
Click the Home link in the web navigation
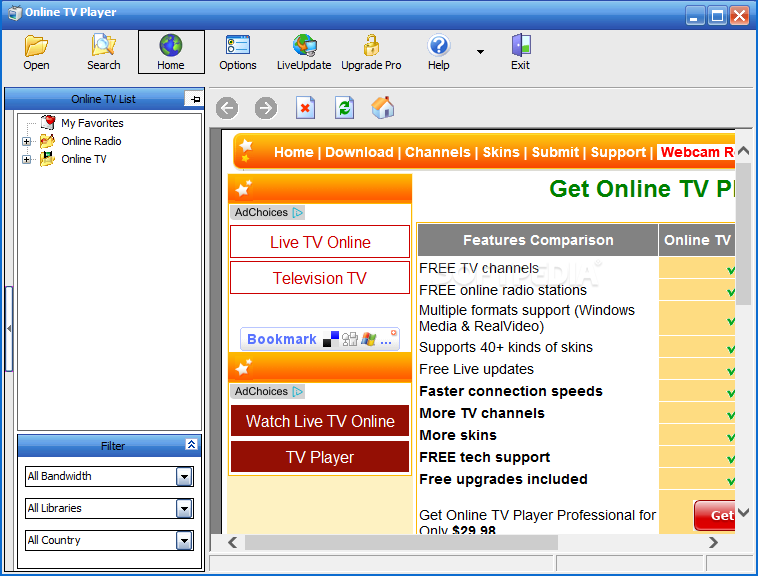click(293, 152)
